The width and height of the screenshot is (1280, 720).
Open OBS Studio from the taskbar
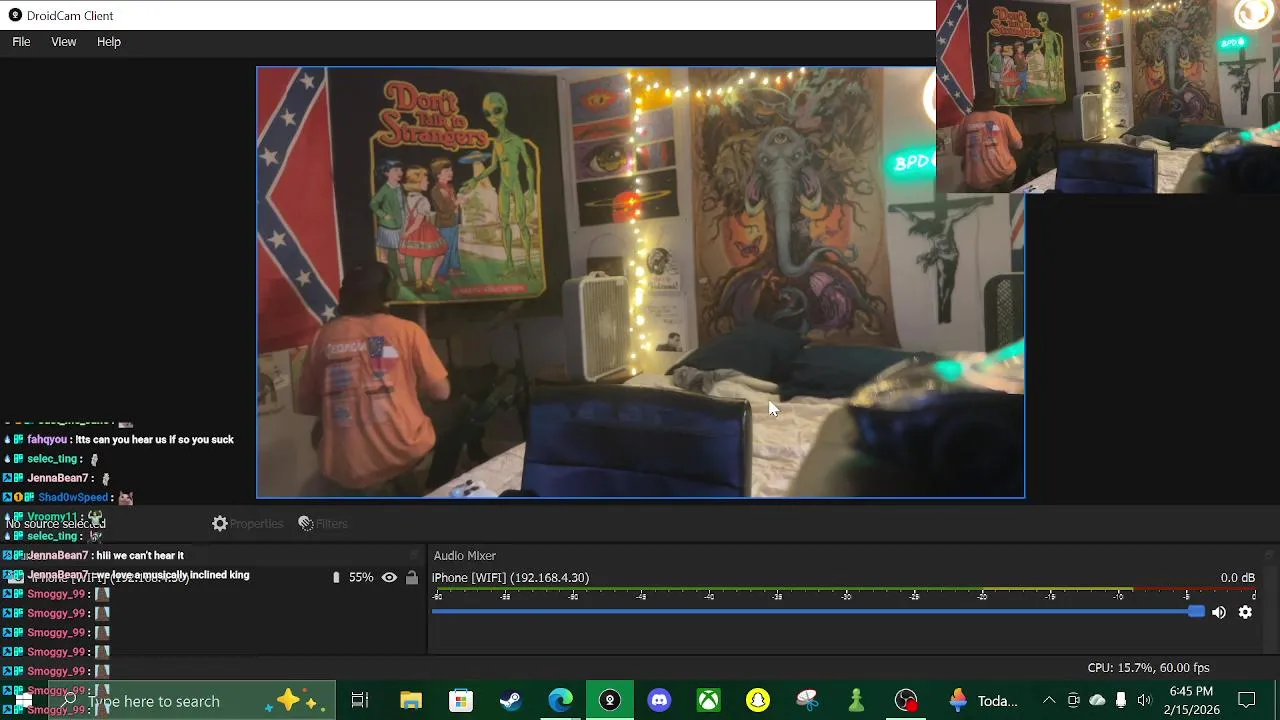coord(906,701)
